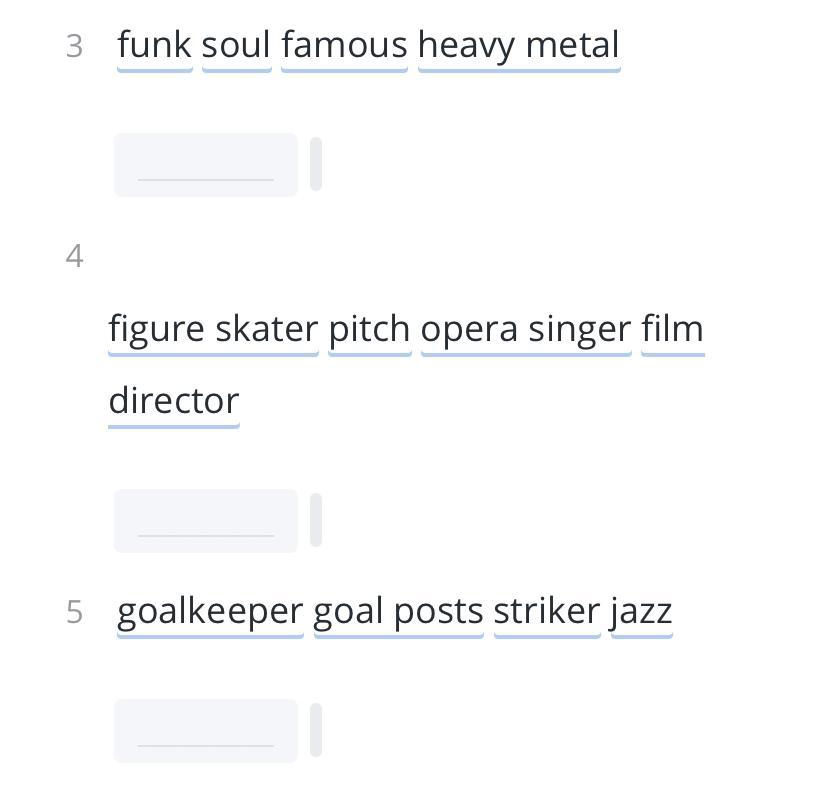
Task: Choose the word 'jazz'
Action: point(641,612)
